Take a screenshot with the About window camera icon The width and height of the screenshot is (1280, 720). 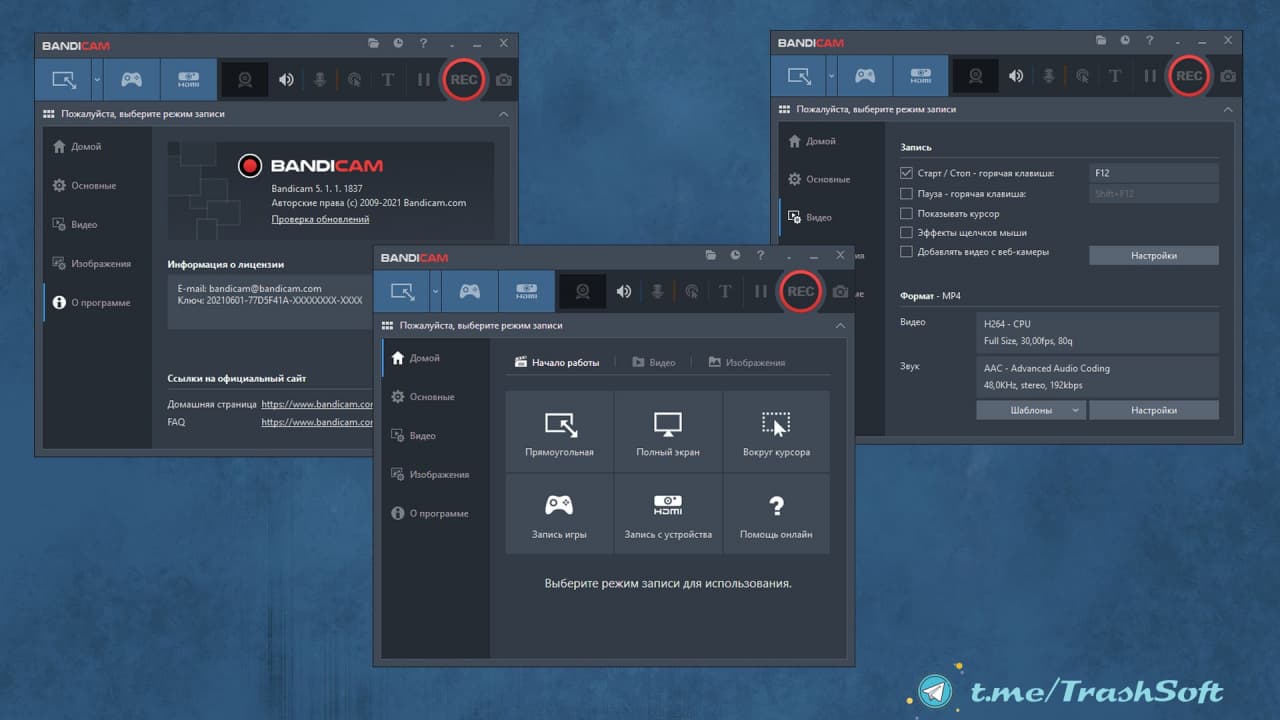(504, 80)
